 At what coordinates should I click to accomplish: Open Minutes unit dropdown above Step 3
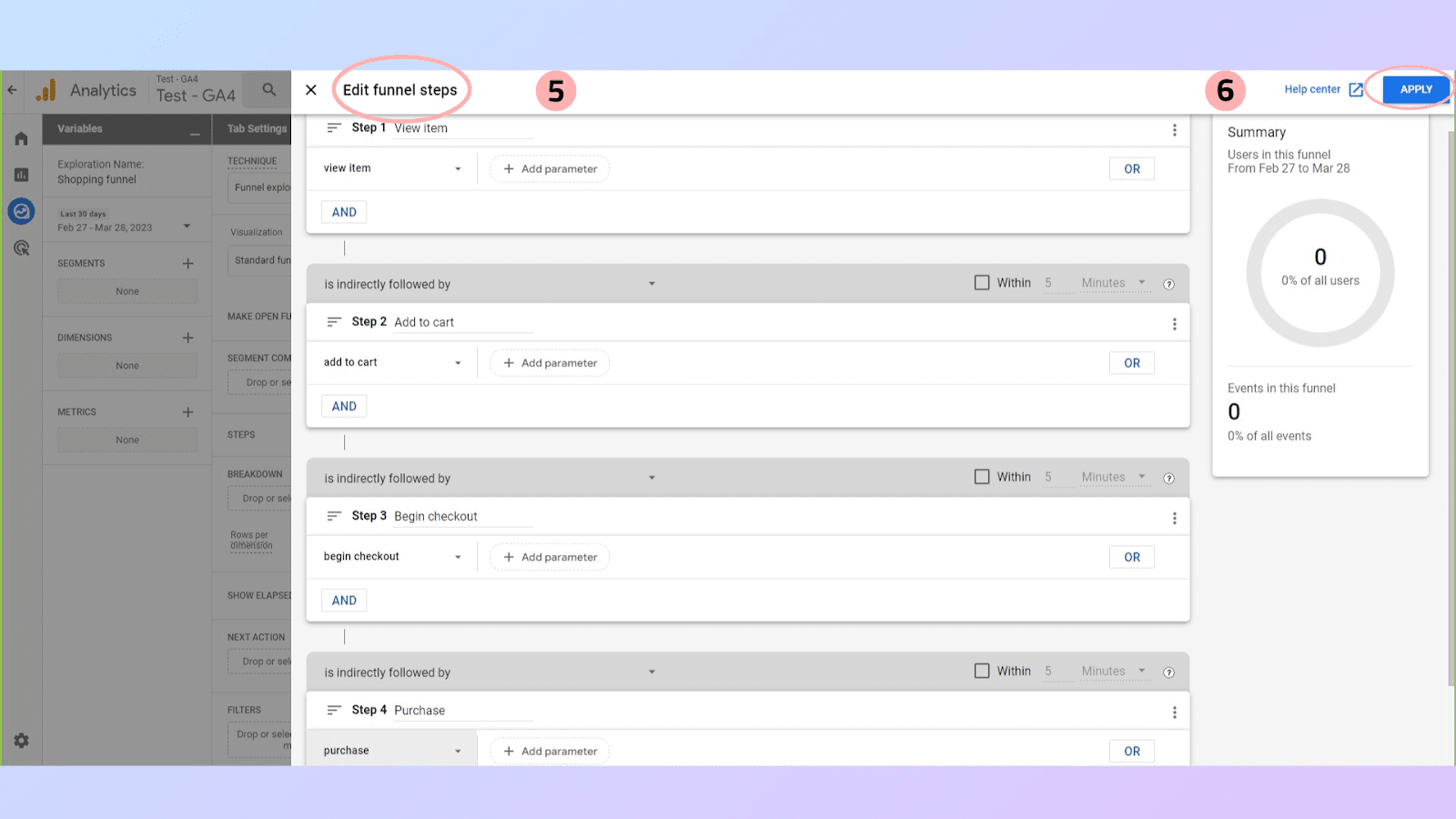click(x=1115, y=477)
